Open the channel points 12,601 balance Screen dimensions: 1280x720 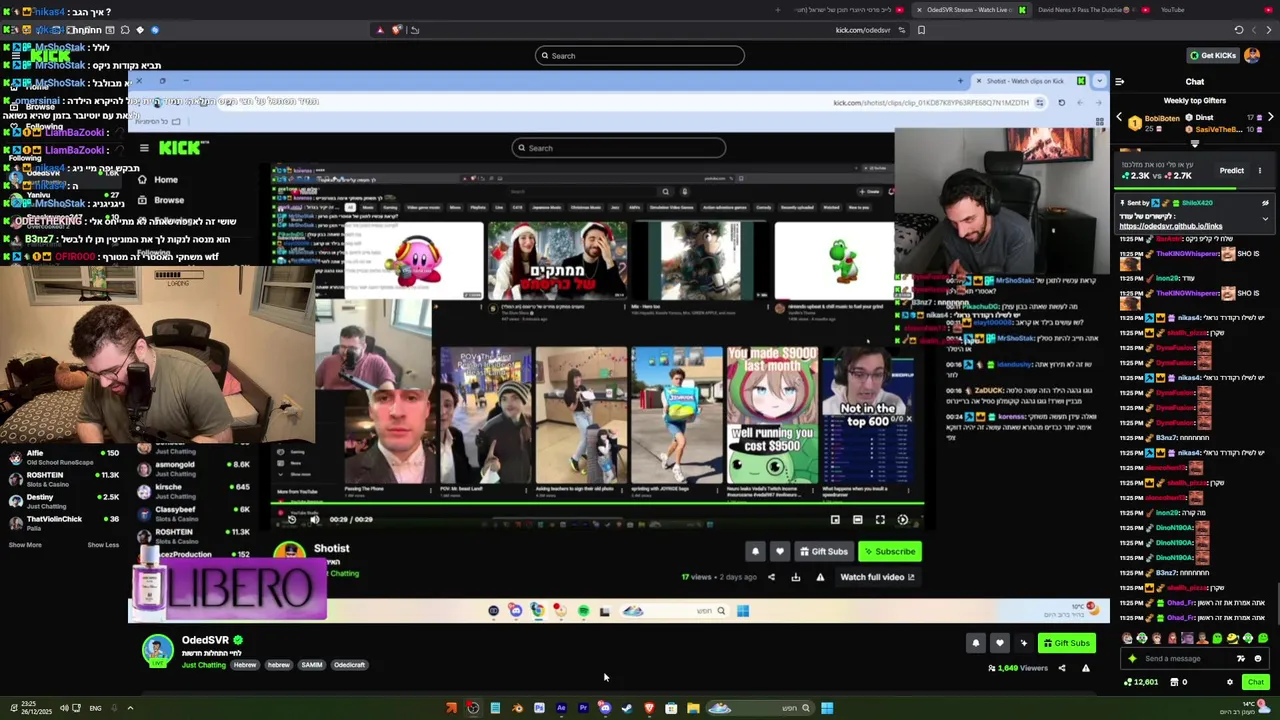(1141, 682)
